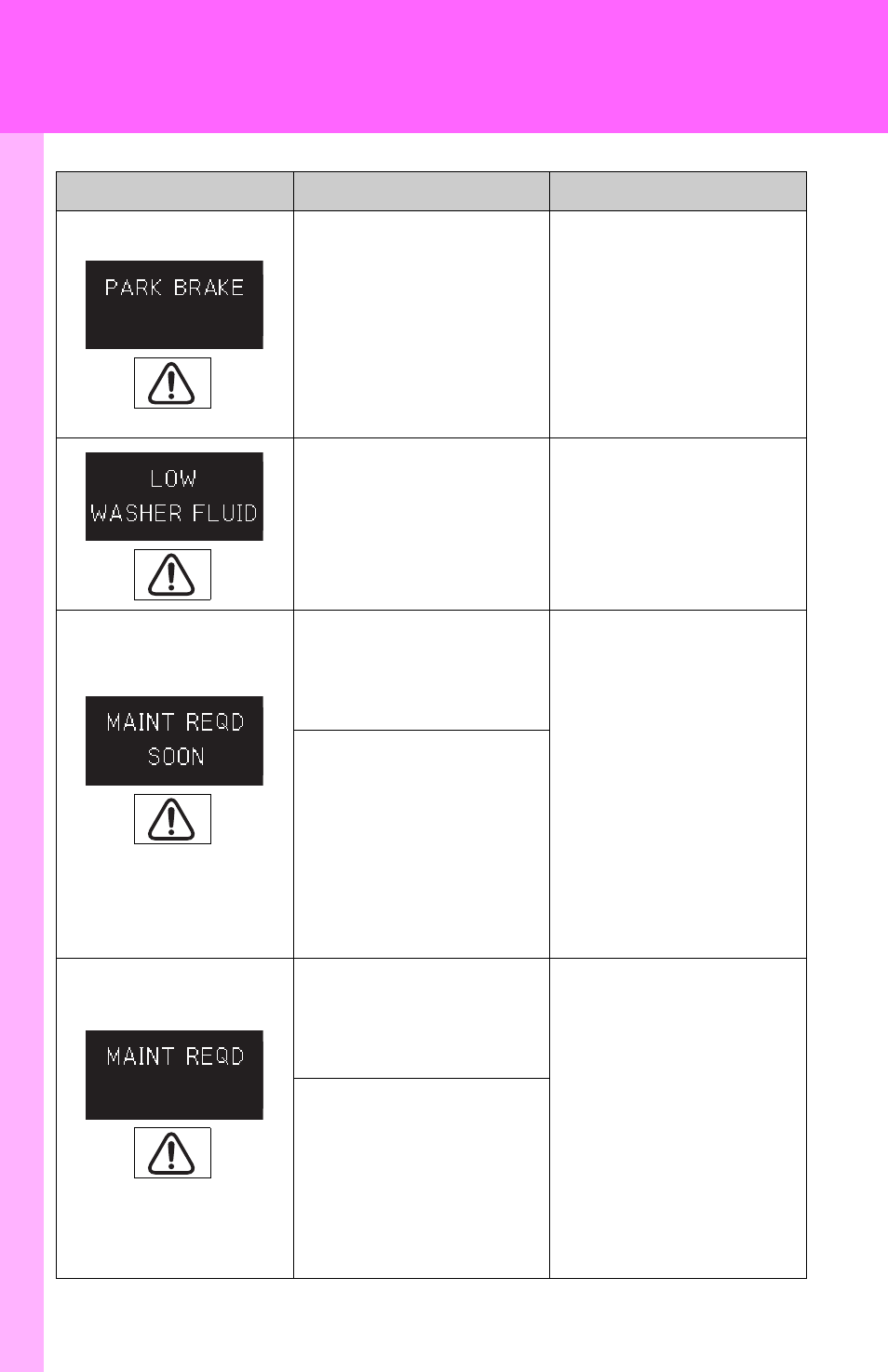The width and height of the screenshot is (888, 1372).
Task: Click right cell of LOW WASHER FLUID row
Action: point(678,524)
